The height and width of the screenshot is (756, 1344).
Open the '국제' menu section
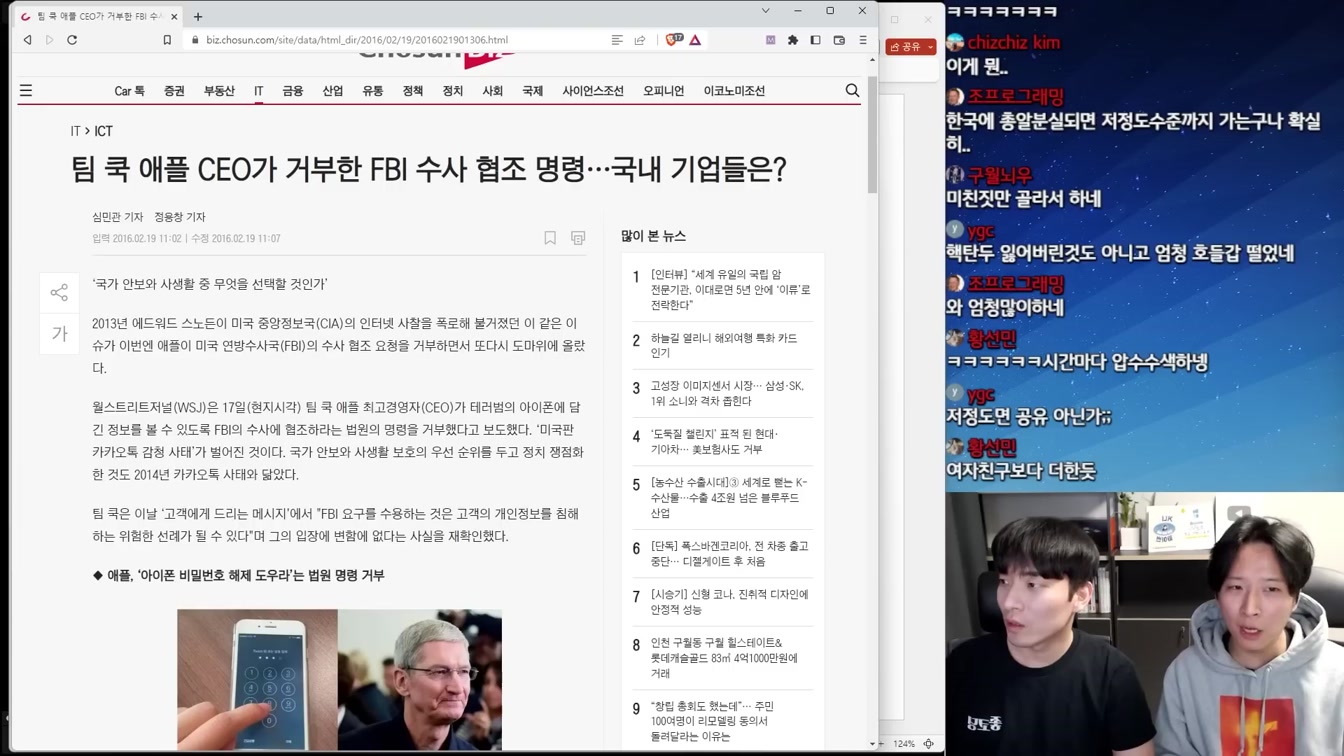pos(533,91)
